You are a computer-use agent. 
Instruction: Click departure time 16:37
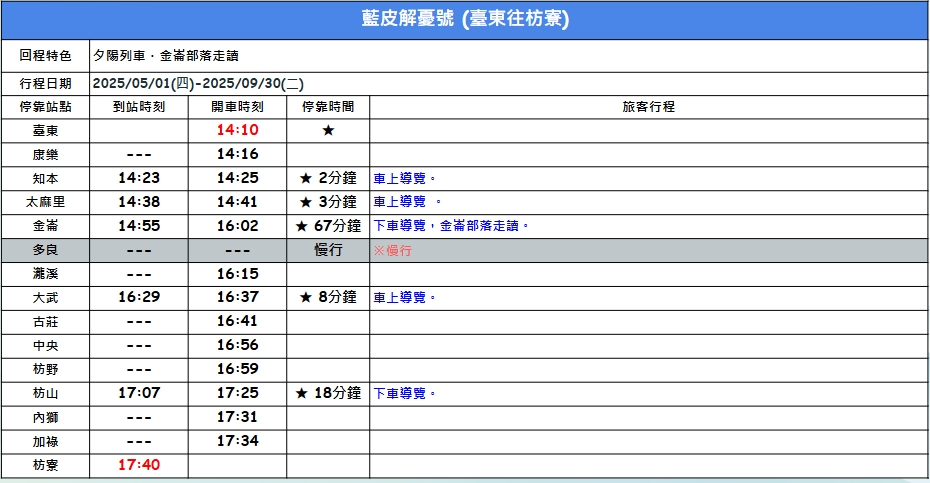click(x=237, y=297)
